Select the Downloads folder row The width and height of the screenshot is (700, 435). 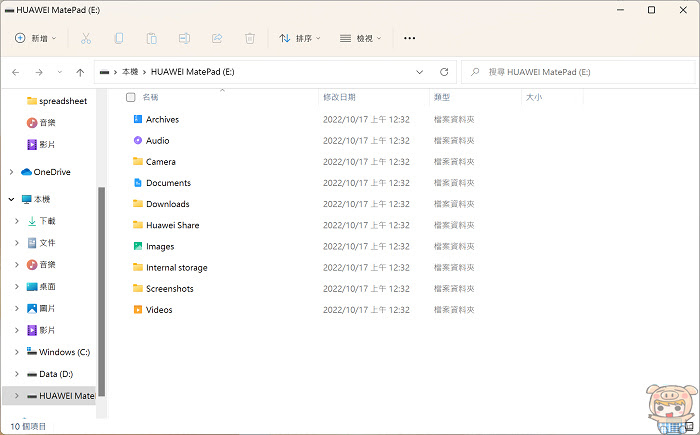(x=304, y=204)
